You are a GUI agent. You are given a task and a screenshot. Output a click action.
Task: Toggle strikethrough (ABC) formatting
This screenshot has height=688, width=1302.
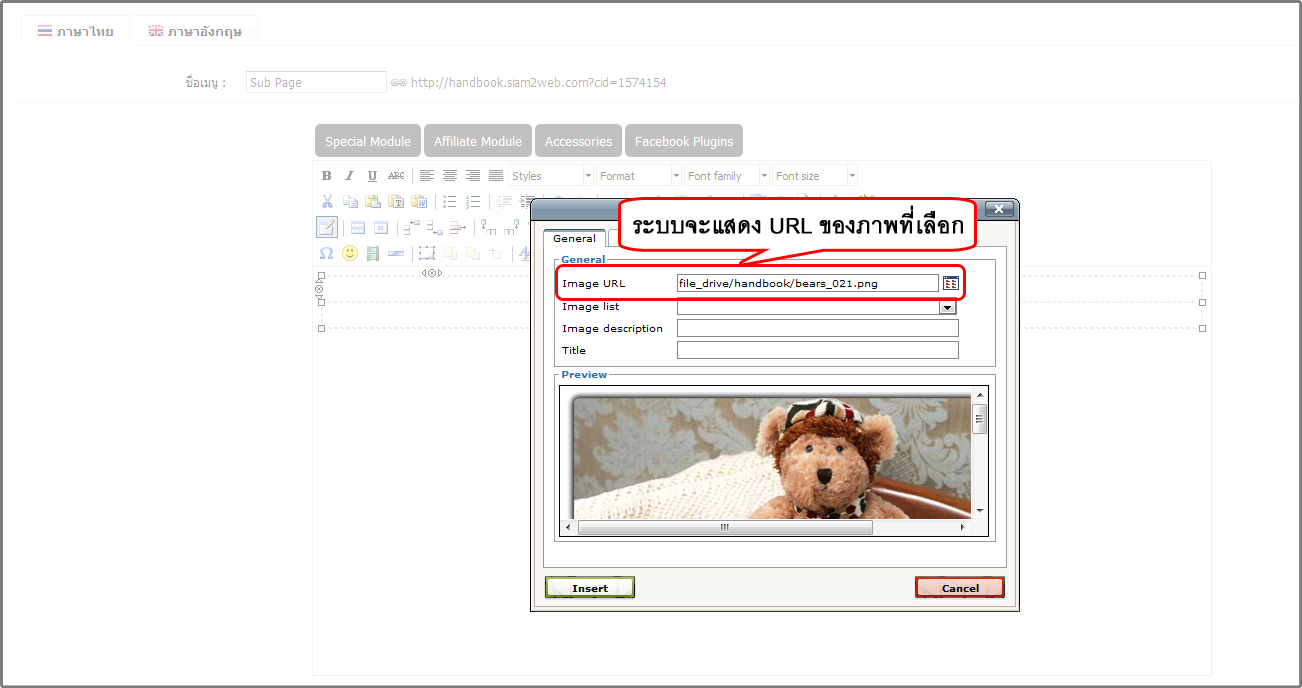396,176
